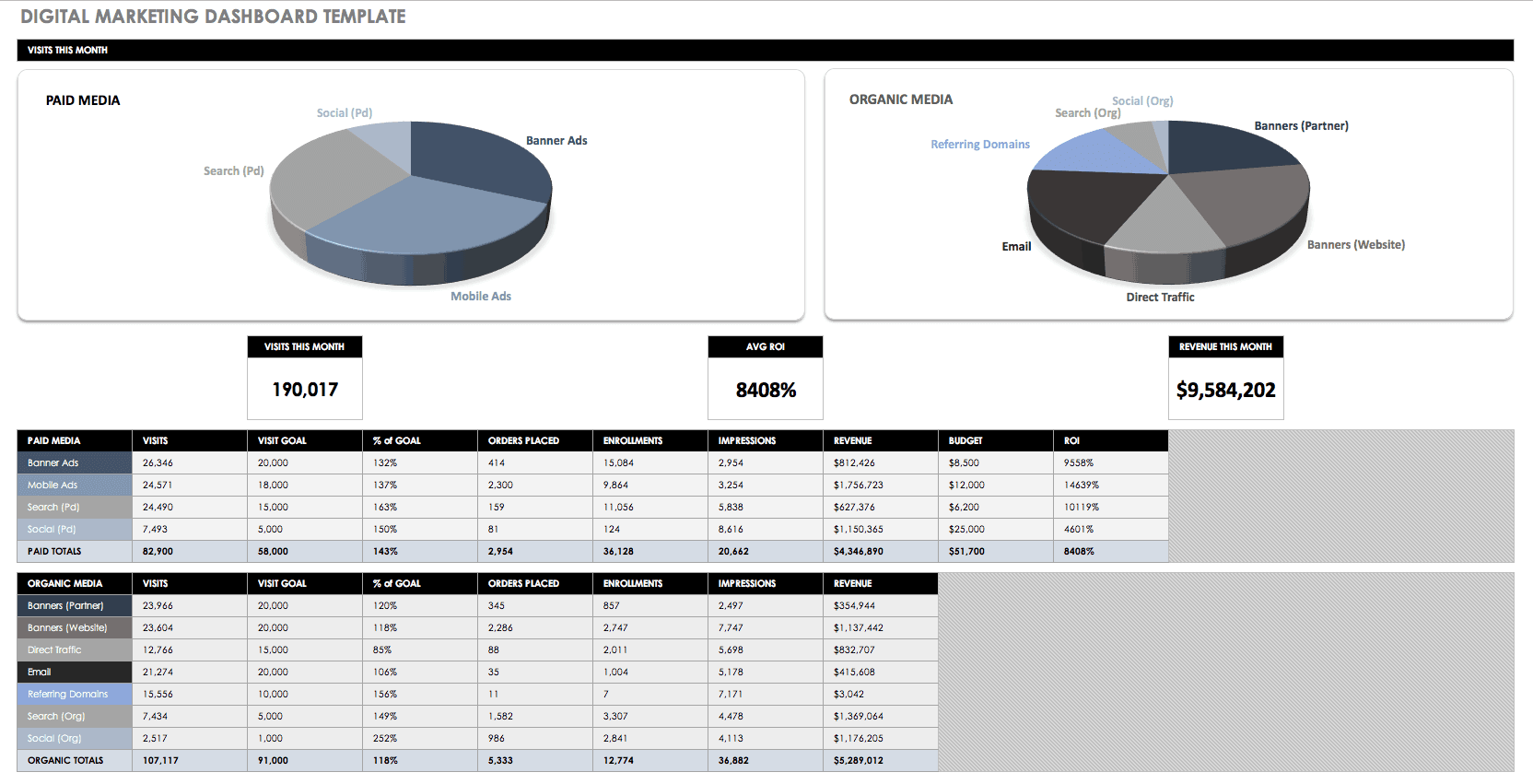The width and height of the screenshot is (1533, 784).
Task: Select the Search (Org) chart label
Action: tap(1088, 113)
